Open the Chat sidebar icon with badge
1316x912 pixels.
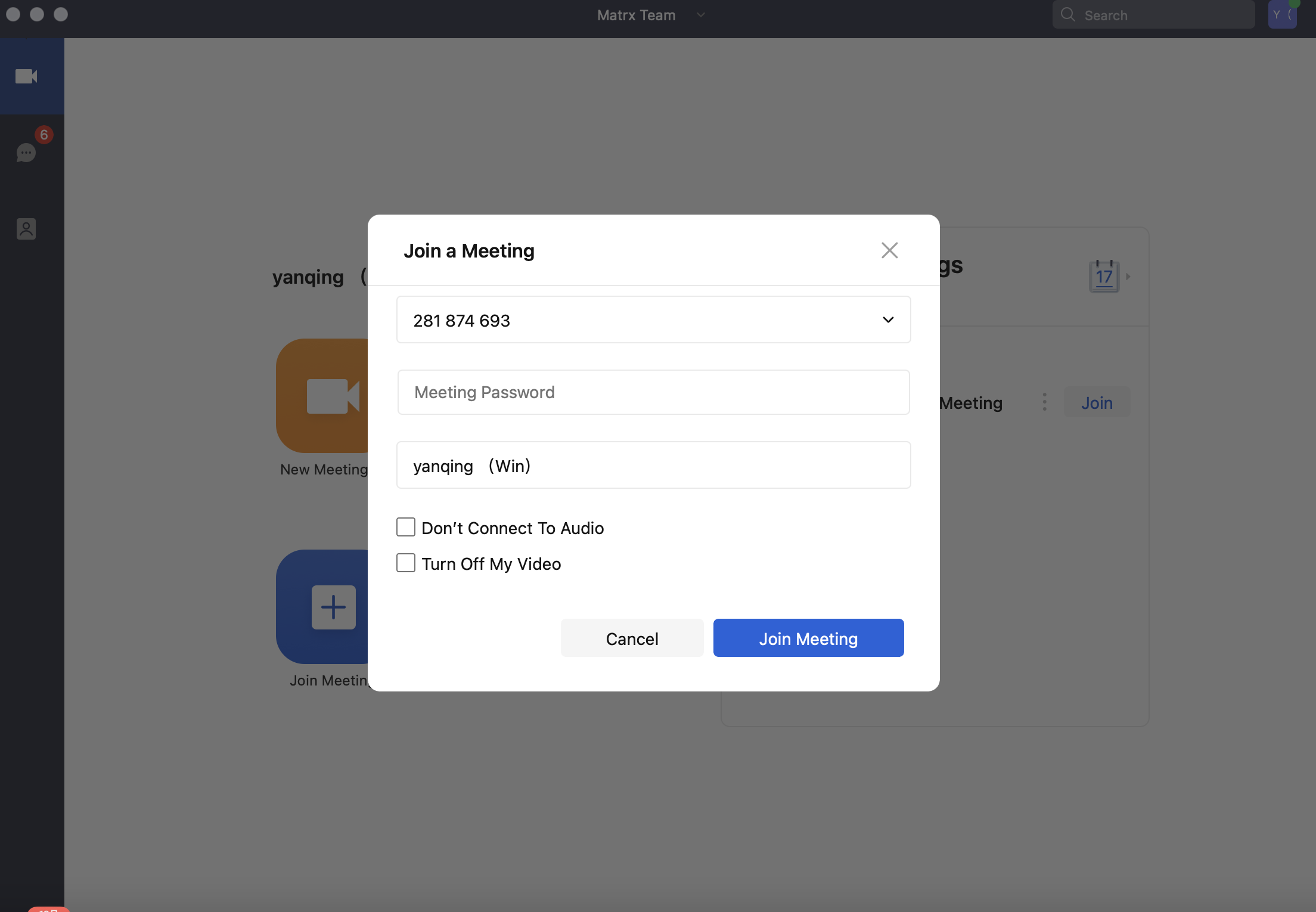(26, 153)
